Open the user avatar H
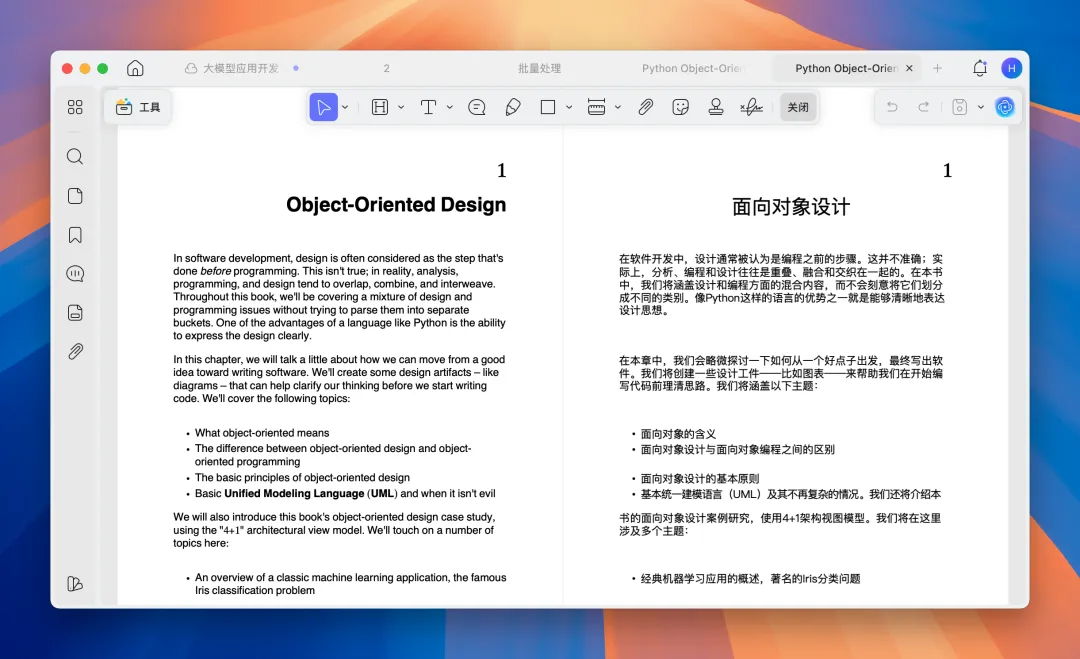This screenshot has height=659, width=1080. coord(1011,68)
